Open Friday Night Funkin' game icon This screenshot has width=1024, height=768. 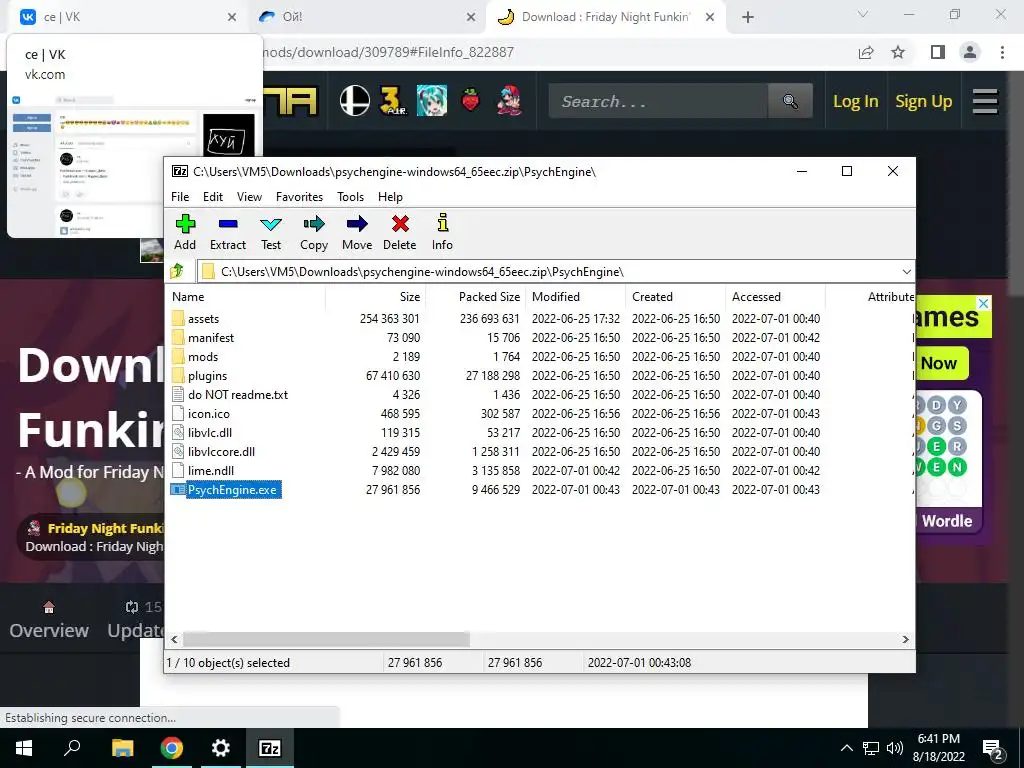[509, 101]
